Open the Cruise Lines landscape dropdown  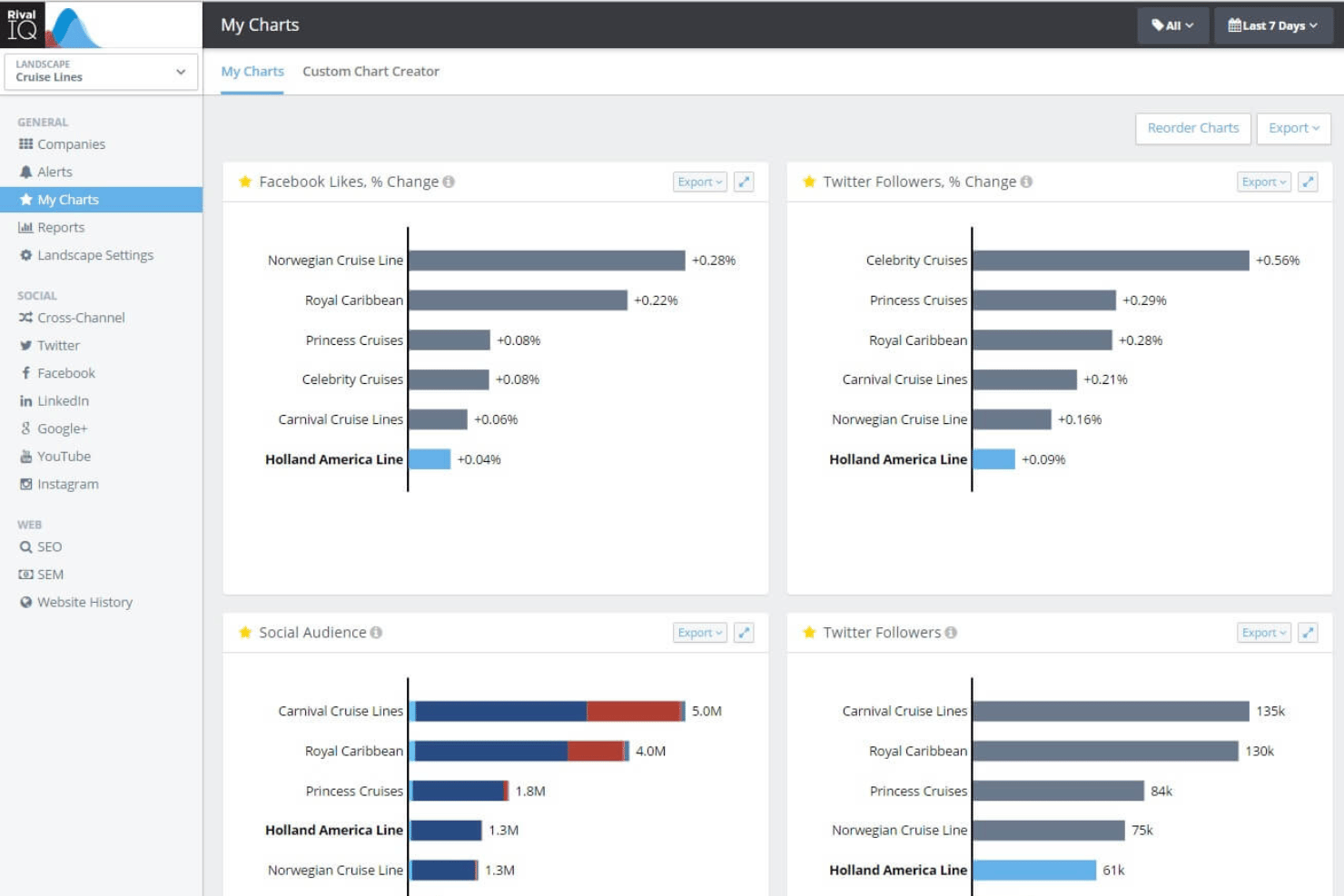(x=101, y=72)
